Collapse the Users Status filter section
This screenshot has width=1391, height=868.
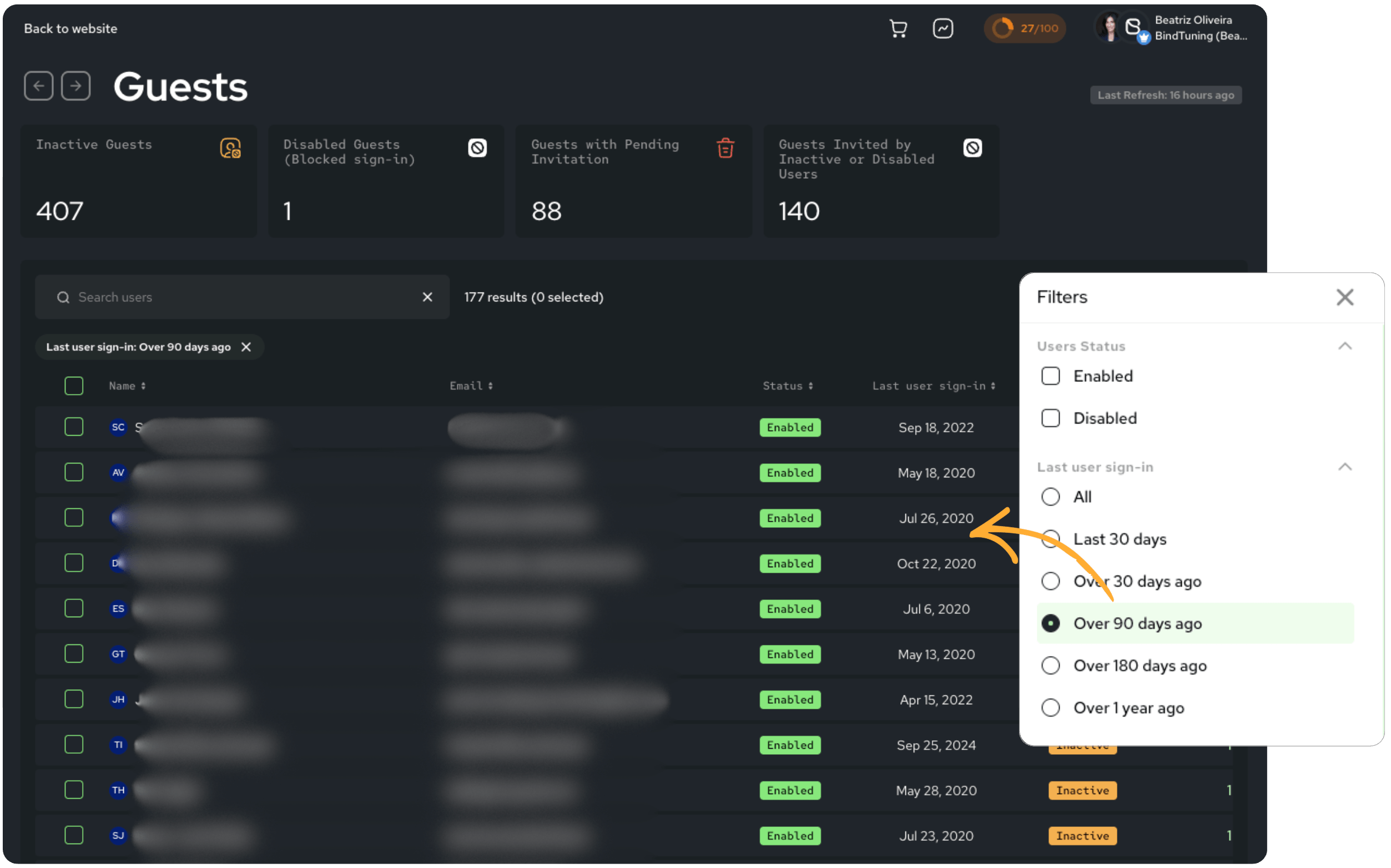point(1345,346)
